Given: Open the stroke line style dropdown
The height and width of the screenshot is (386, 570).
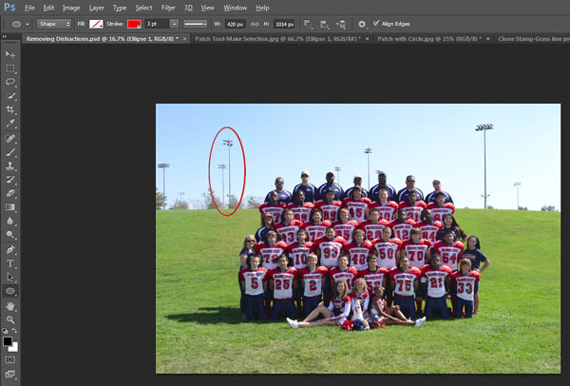Looking at the screenshot, I should point(195,24).
